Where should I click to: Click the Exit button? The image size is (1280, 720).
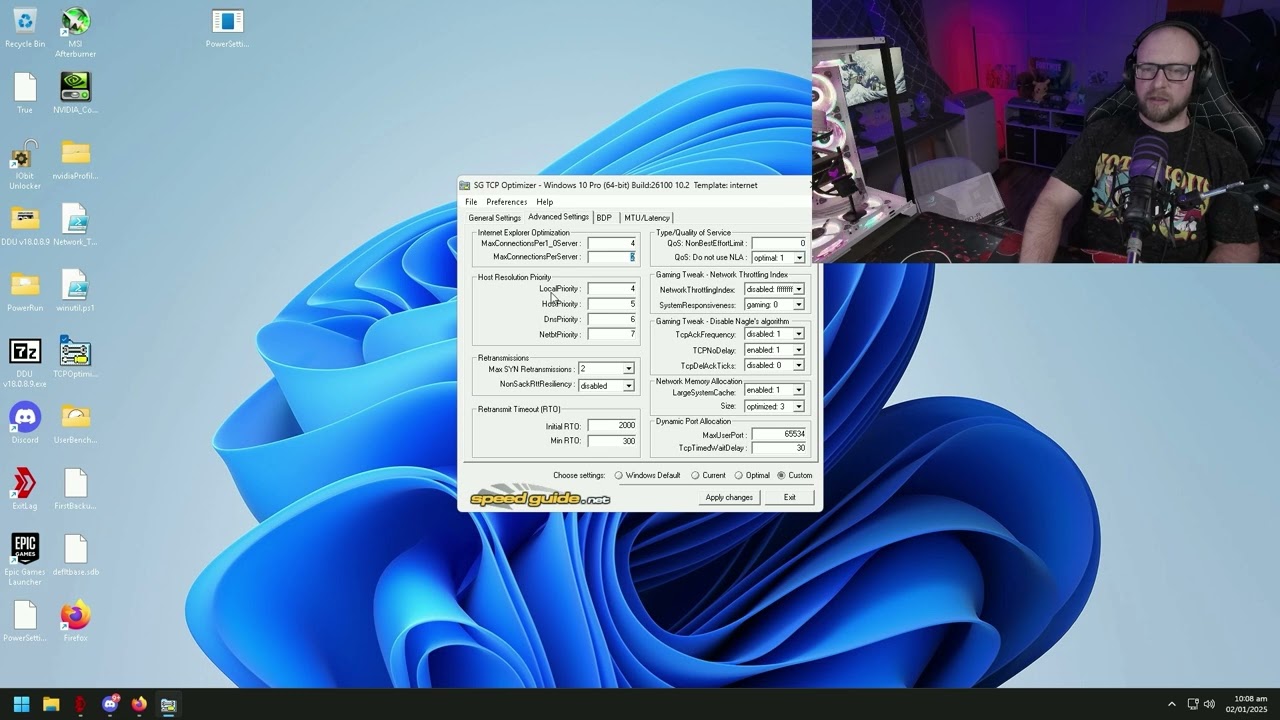coord(790,498)
